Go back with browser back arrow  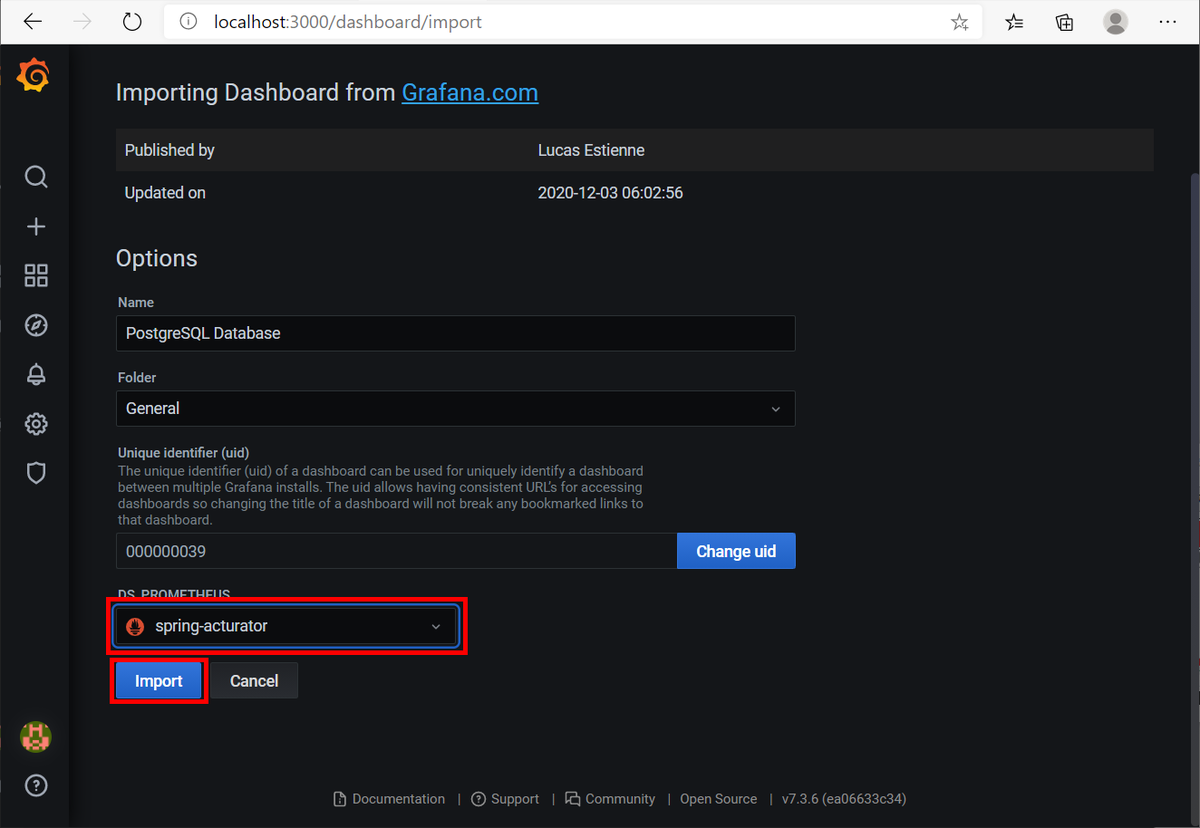pyautogui.click(x=33, y=22)
